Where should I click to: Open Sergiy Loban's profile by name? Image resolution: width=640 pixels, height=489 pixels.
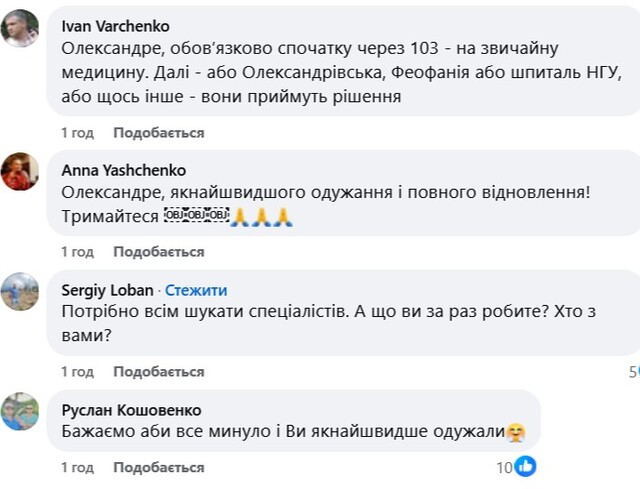point(107,290)
